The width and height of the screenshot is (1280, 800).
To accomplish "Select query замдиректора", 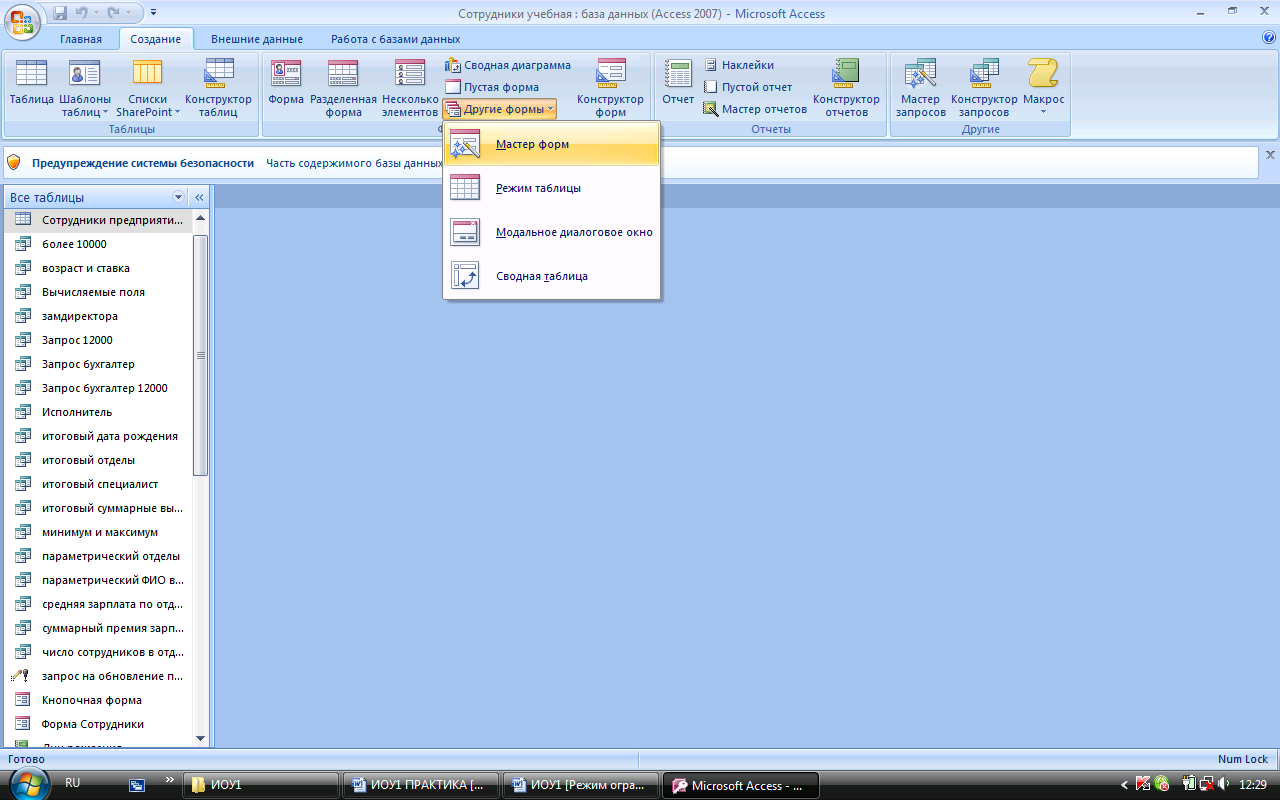I will (x=100, y=316).
